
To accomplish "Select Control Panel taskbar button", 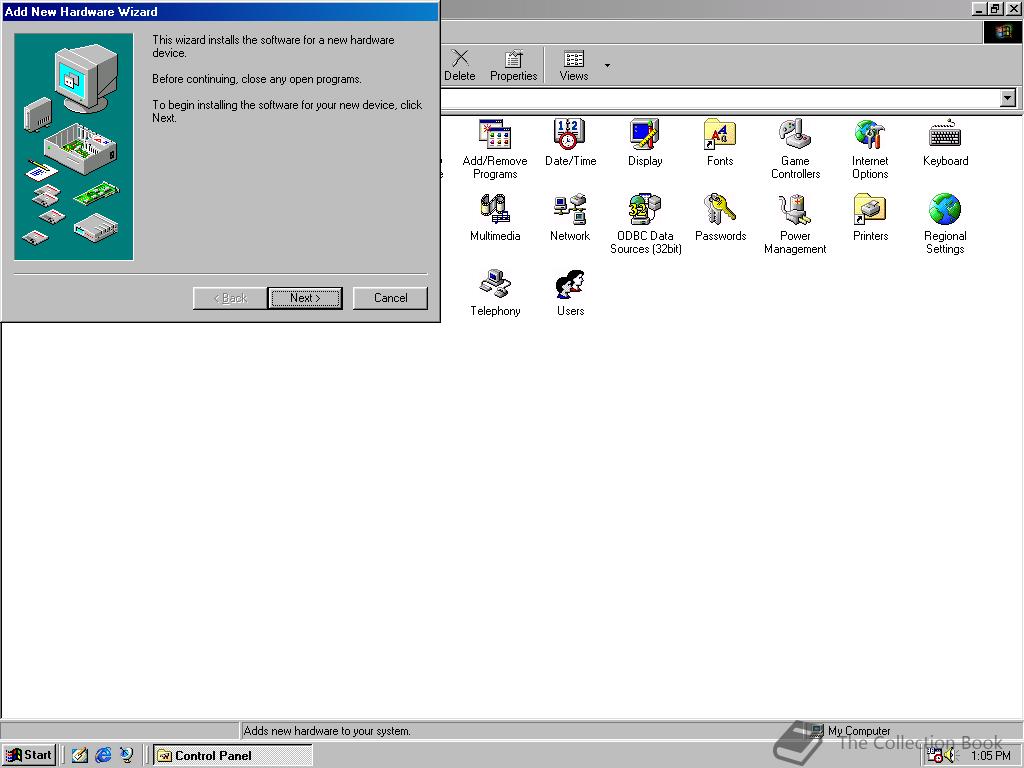I will [x=232, y=755].
